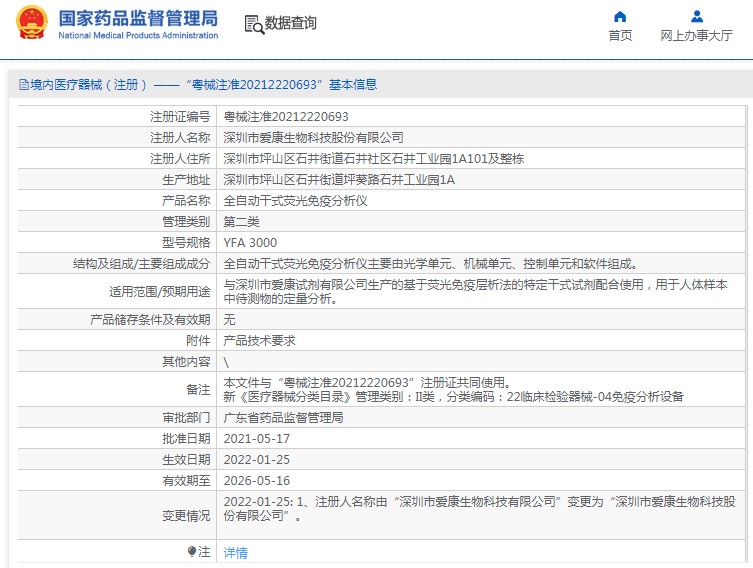Click the 管理类别 label
The width and height of the screenshot is (753, 568).
(186, 222)
